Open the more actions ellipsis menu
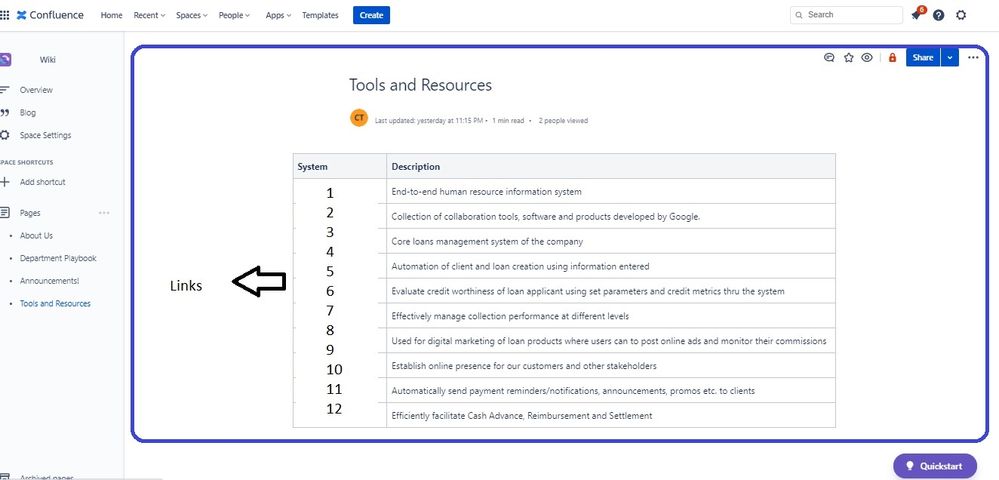The image size is (999, 480). (973, 57)
